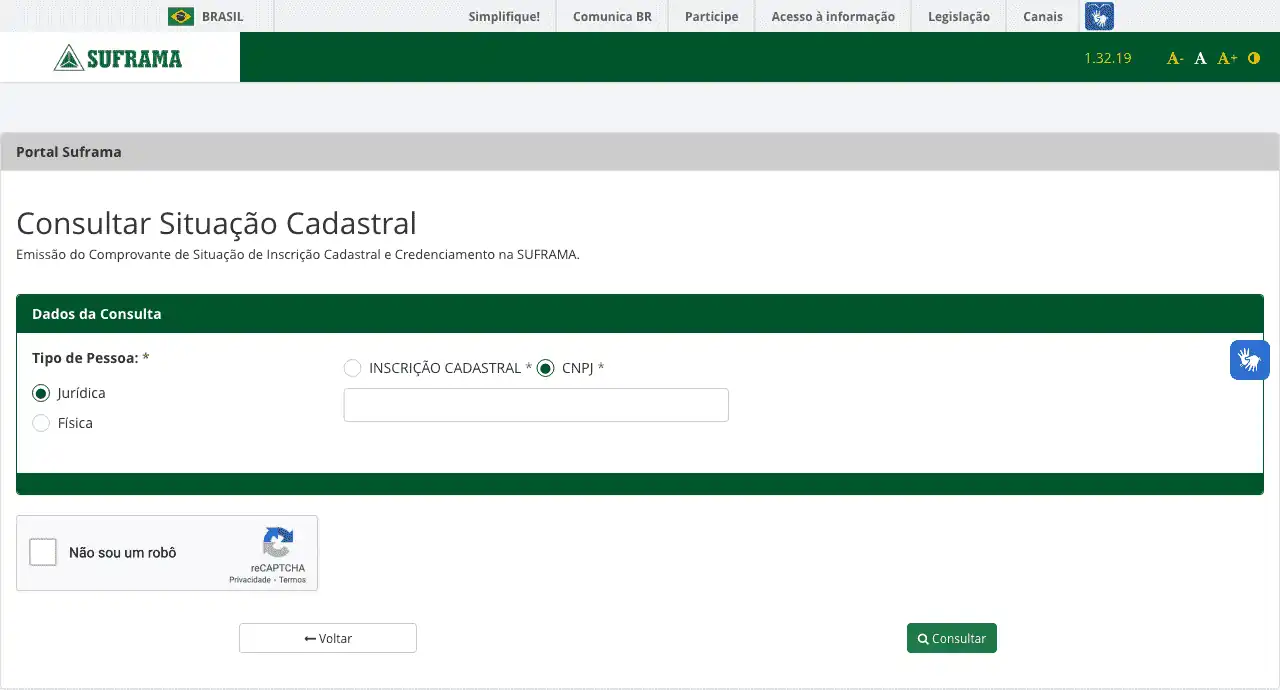Reset font size with A button
1280x690 pixels.
tap(1201, 59)
